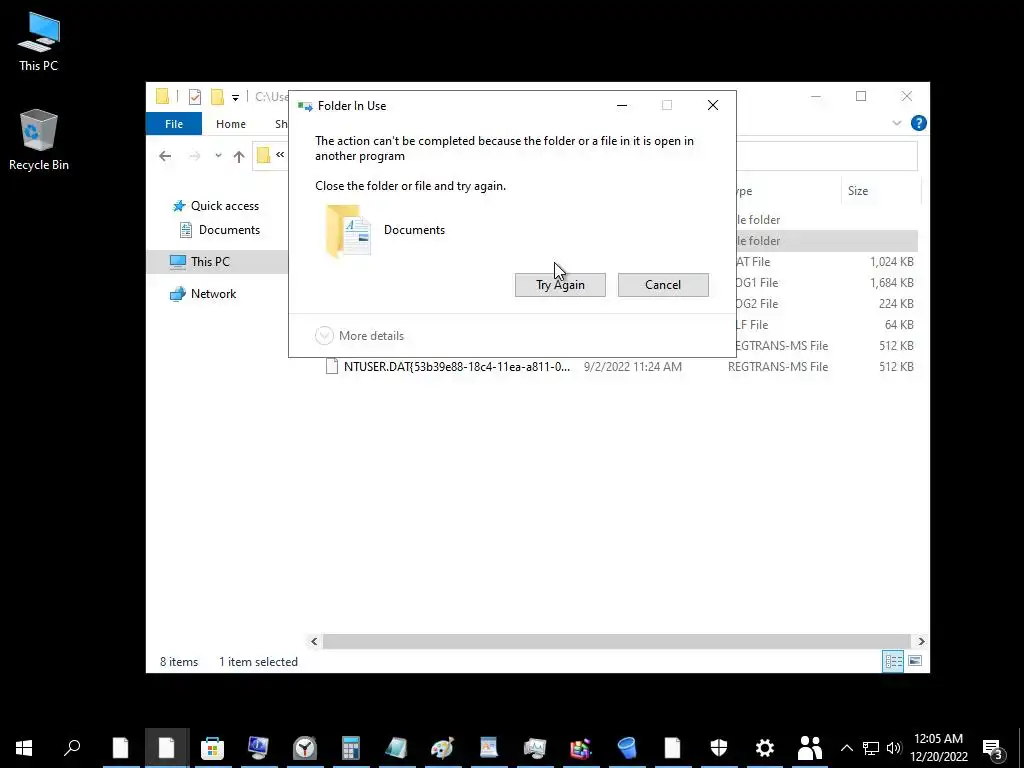Open taskbar Search magnifier
Screen dimensions: 1024x768
point(72,748)
